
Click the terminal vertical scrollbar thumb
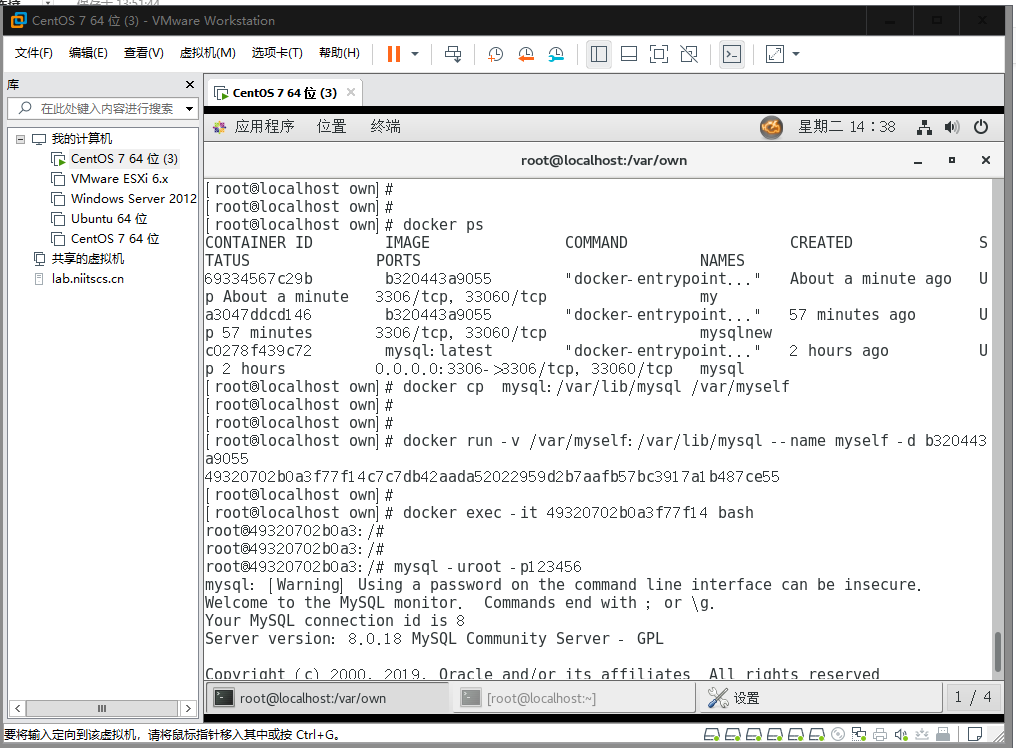pos(999,652)
